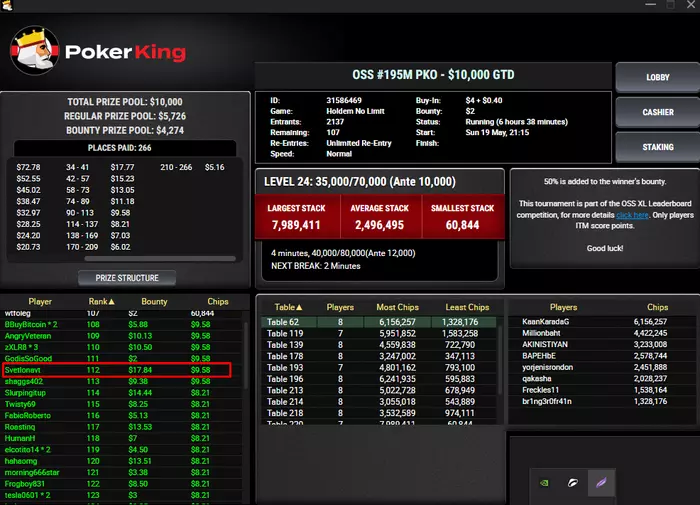
Task: Click the Smallest Stack 60,844 box
Action: tap(463, 217)
